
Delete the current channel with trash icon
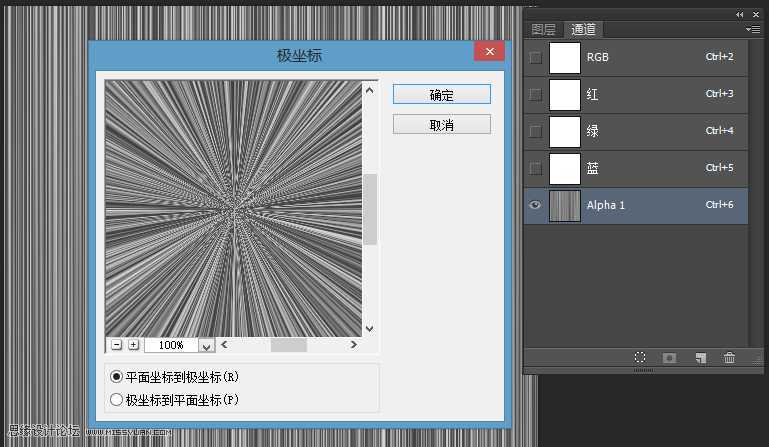[730, 358]
